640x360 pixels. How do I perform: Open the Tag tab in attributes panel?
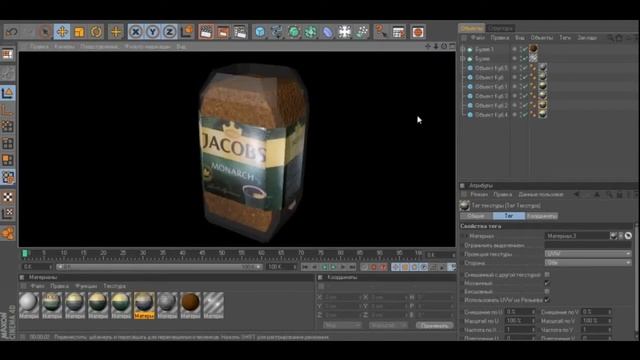[x=509, y=216]
